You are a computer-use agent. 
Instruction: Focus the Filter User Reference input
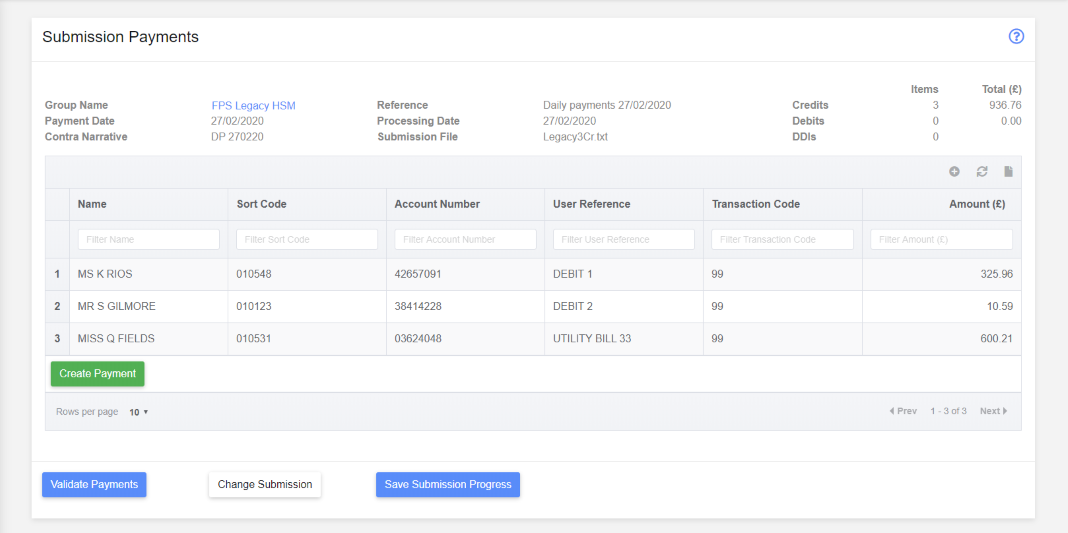click(624, 240)
